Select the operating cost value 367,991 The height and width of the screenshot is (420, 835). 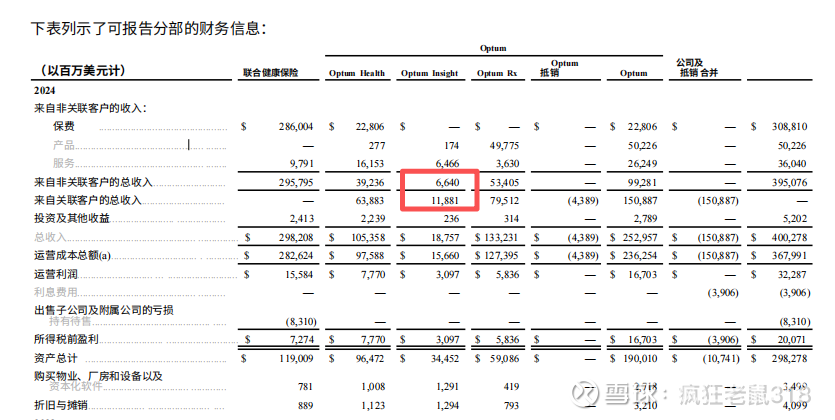pyautogui.click(x=790, y=256)
